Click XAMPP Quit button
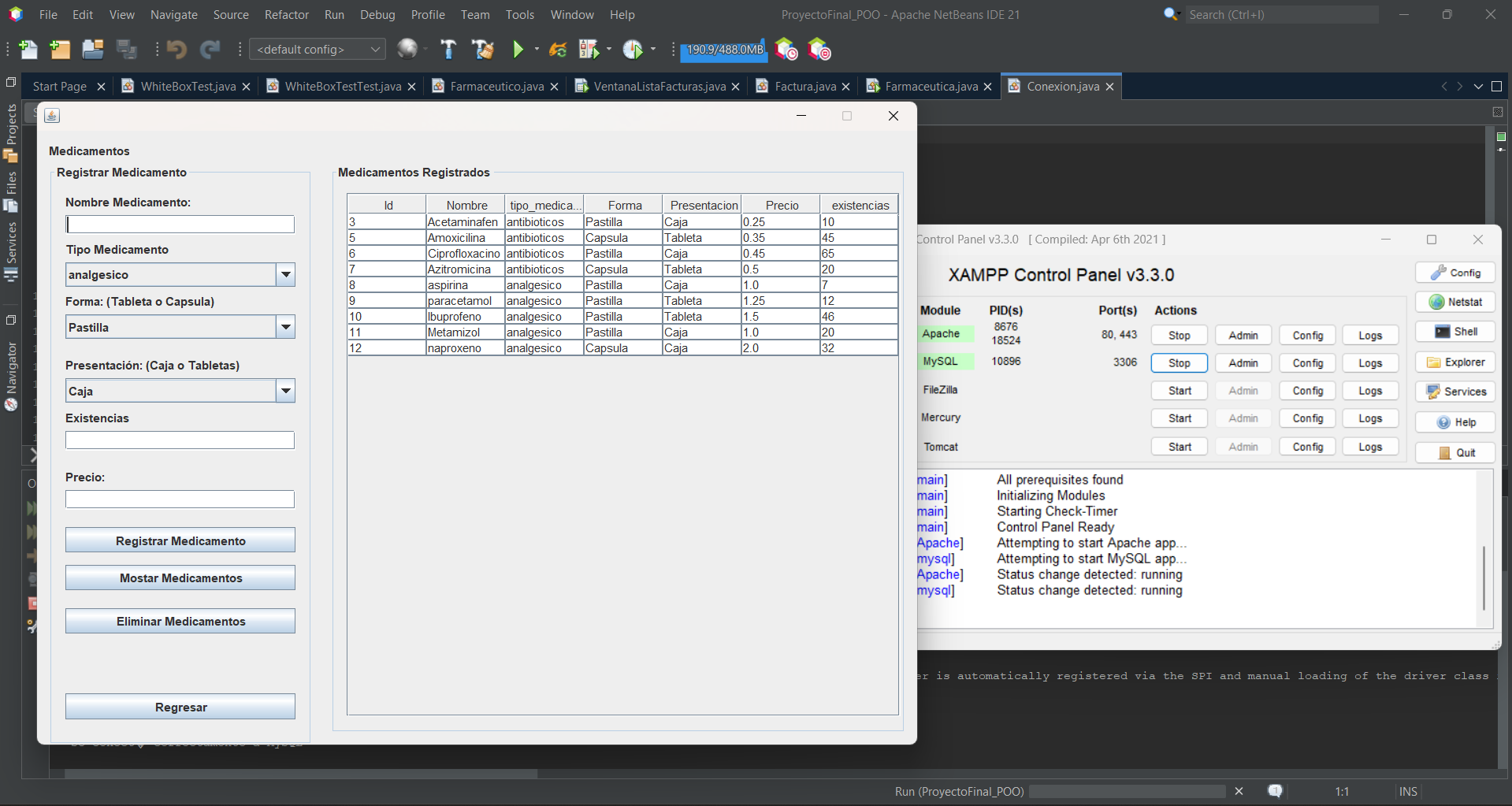The width and height of the screenshot is (1512, 806). [x=1455, y=453]
